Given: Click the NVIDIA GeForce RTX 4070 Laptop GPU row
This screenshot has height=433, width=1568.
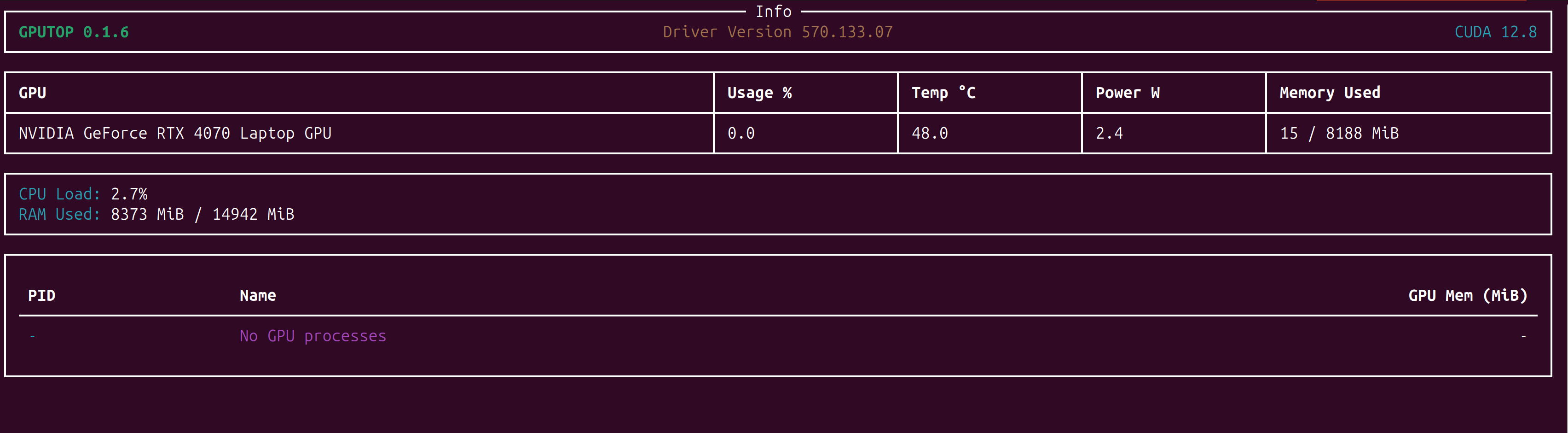Looking at the screenshot, I should coord(175,134).
